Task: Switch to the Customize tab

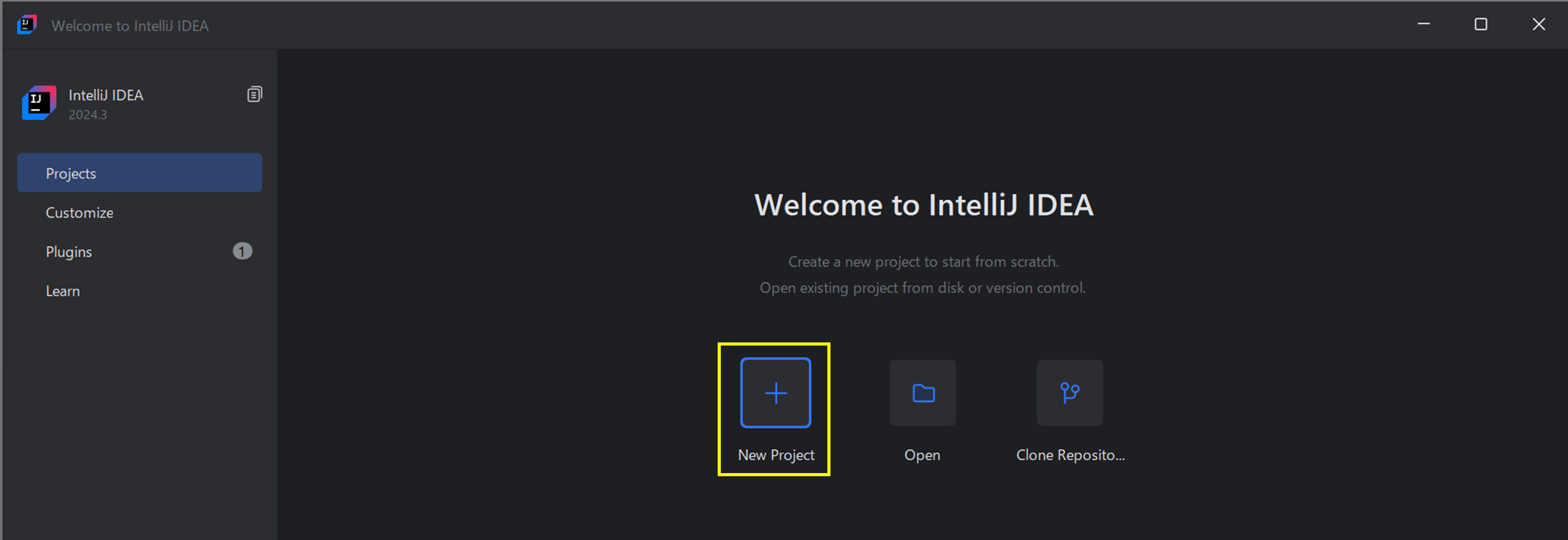Action: [x=139, y=213]
